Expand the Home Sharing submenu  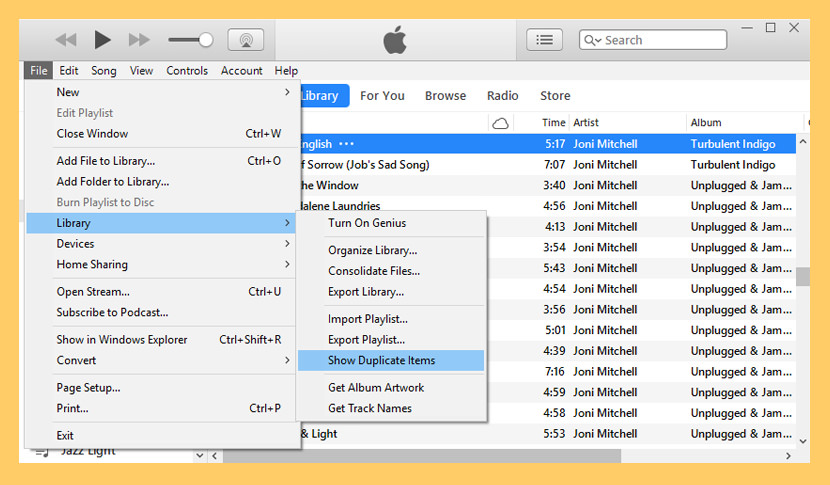point(161,264)
